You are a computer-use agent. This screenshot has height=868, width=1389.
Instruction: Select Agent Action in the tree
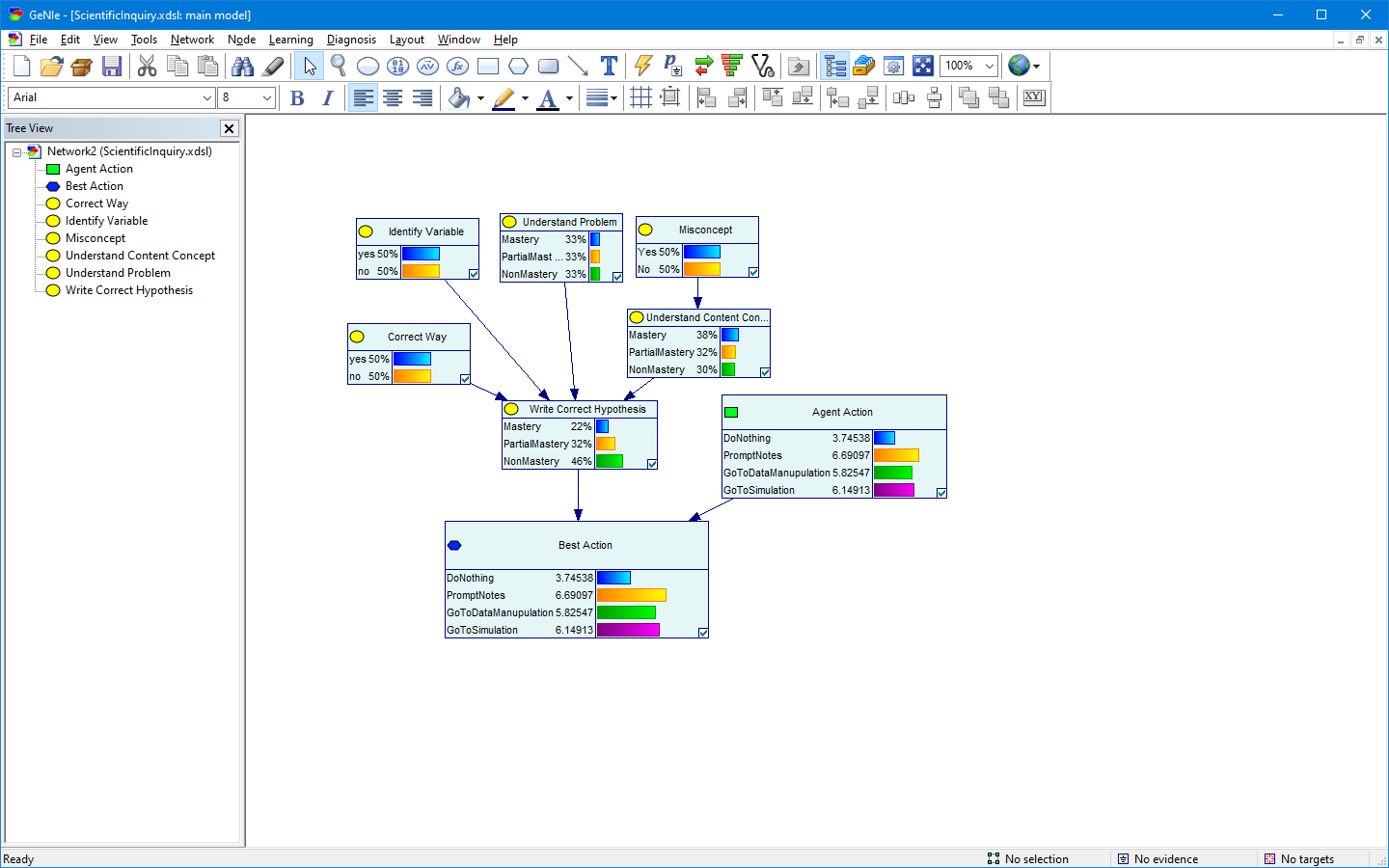[x=99, y=169]
